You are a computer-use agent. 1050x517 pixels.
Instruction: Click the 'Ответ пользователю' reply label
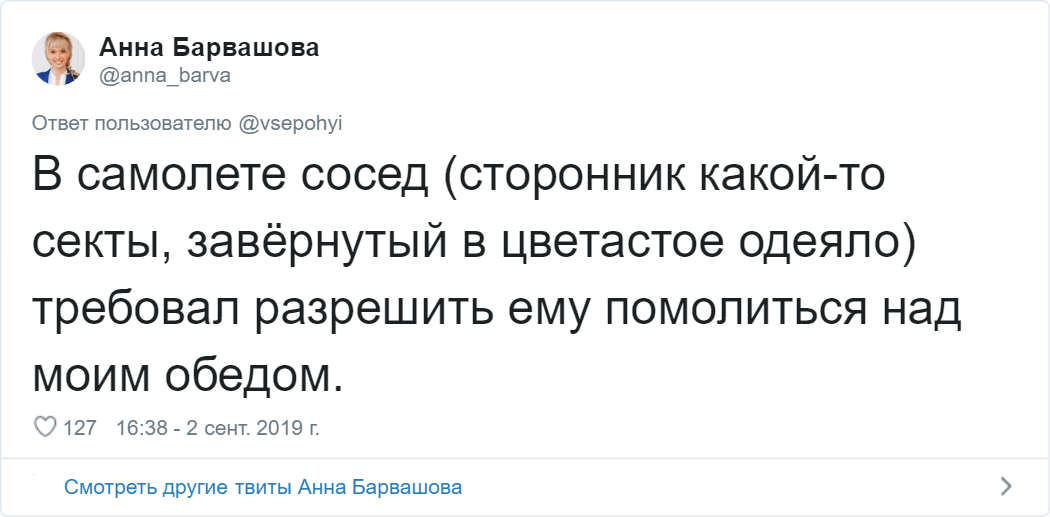click(133, 123)
